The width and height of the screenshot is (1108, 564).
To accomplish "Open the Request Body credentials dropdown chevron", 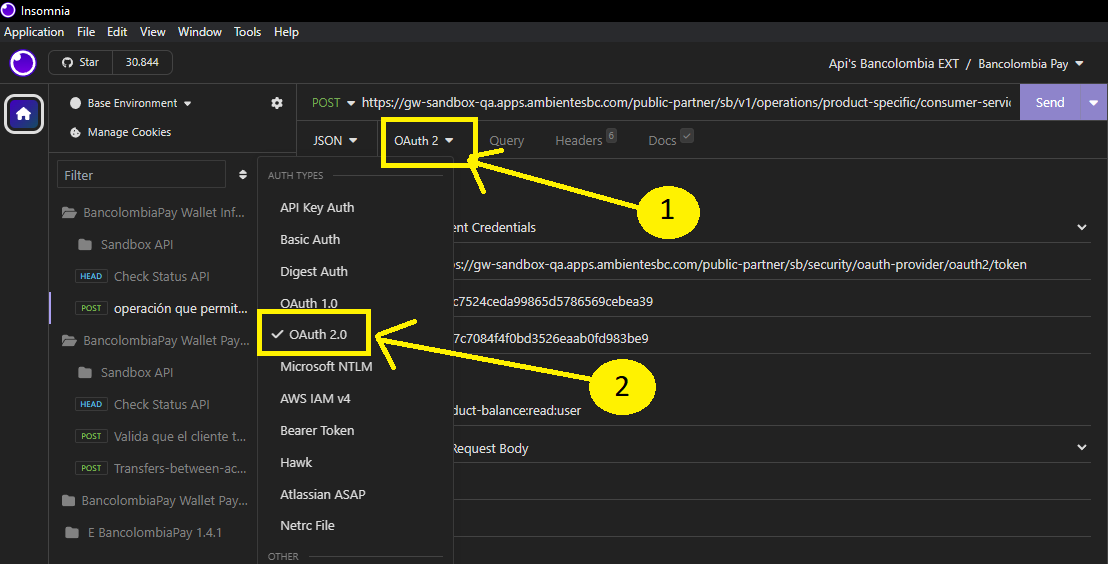I will [x=1082, y=447].
